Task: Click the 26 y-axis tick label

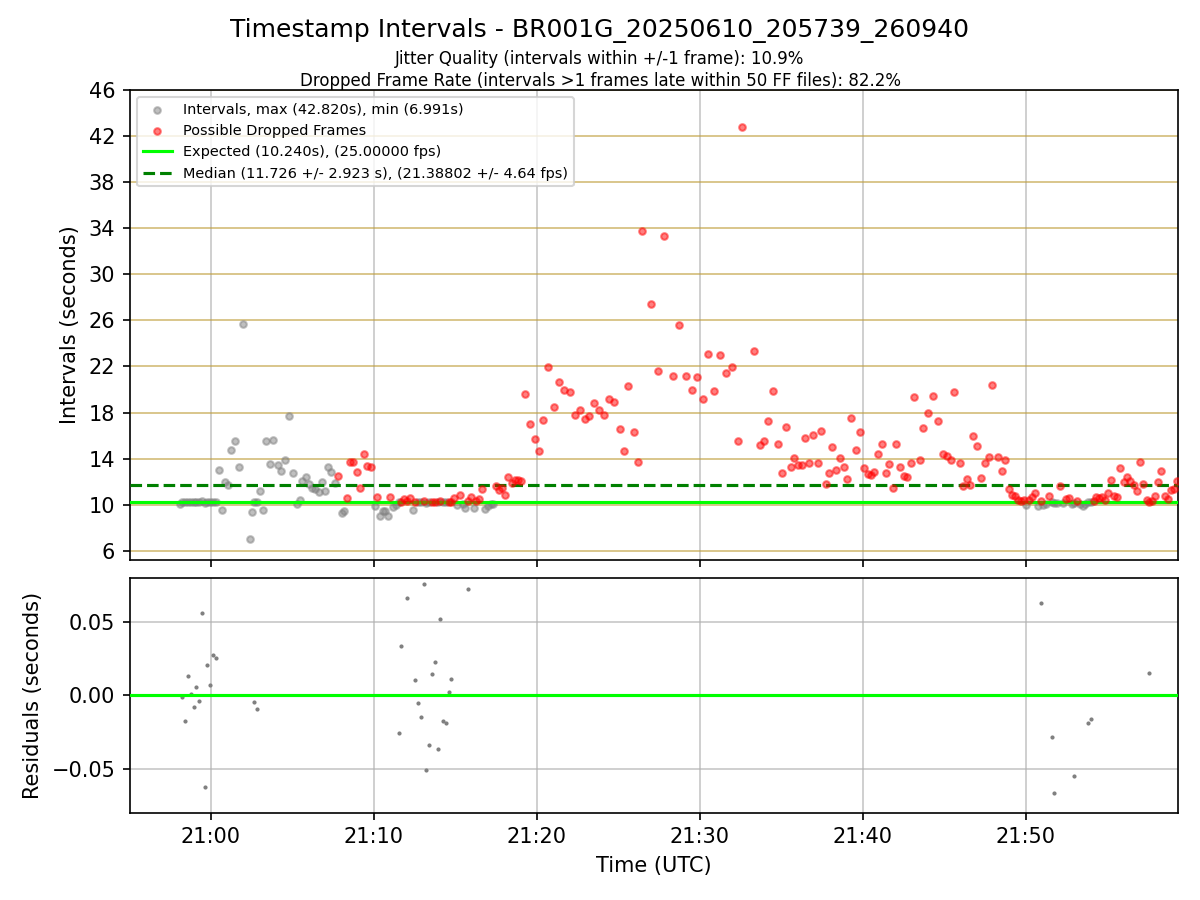Action: [x=103, y=320]
